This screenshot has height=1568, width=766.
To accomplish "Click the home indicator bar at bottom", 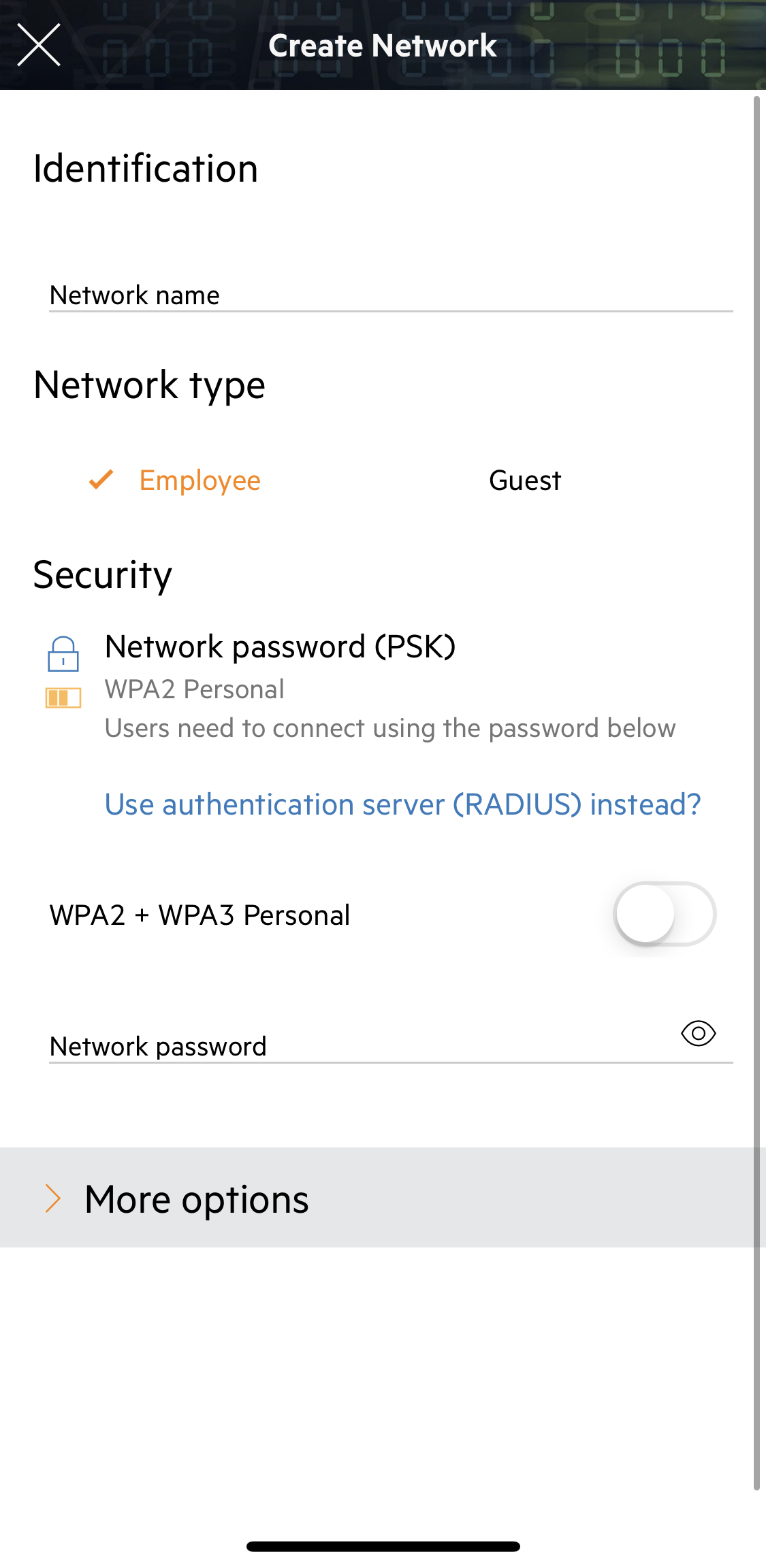I will tap(383, 1546).
